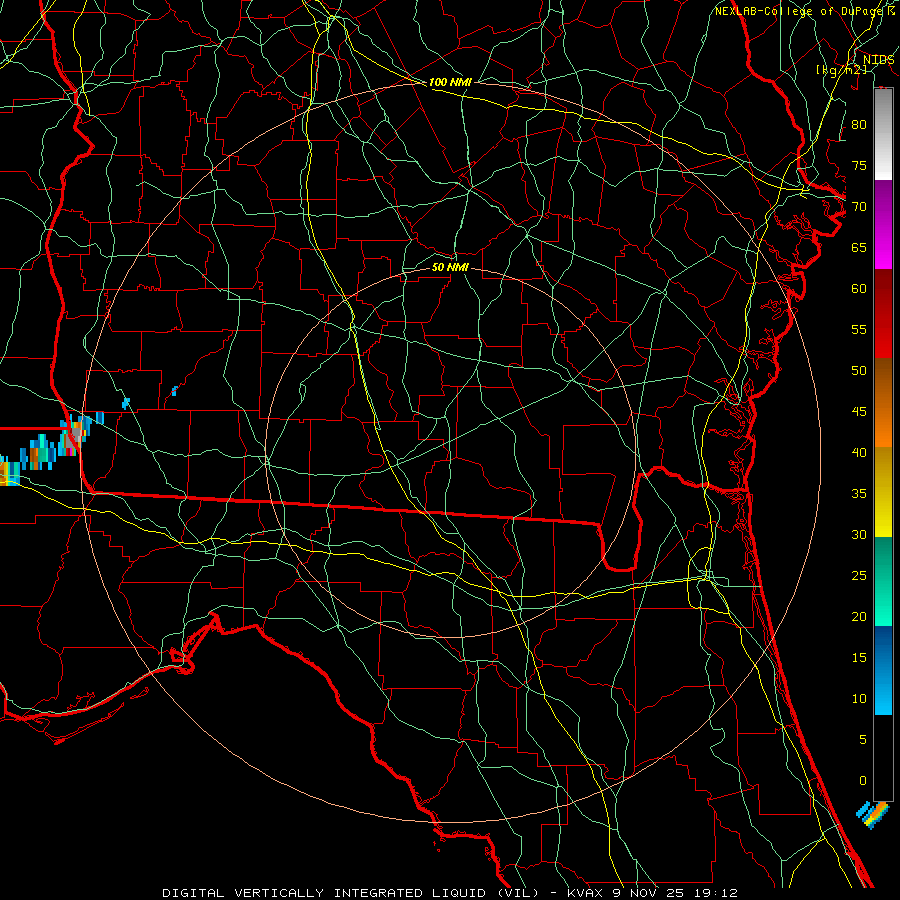900x900 pixels.
Task: Click the 30 value on color scale
Action: point(859,534)
